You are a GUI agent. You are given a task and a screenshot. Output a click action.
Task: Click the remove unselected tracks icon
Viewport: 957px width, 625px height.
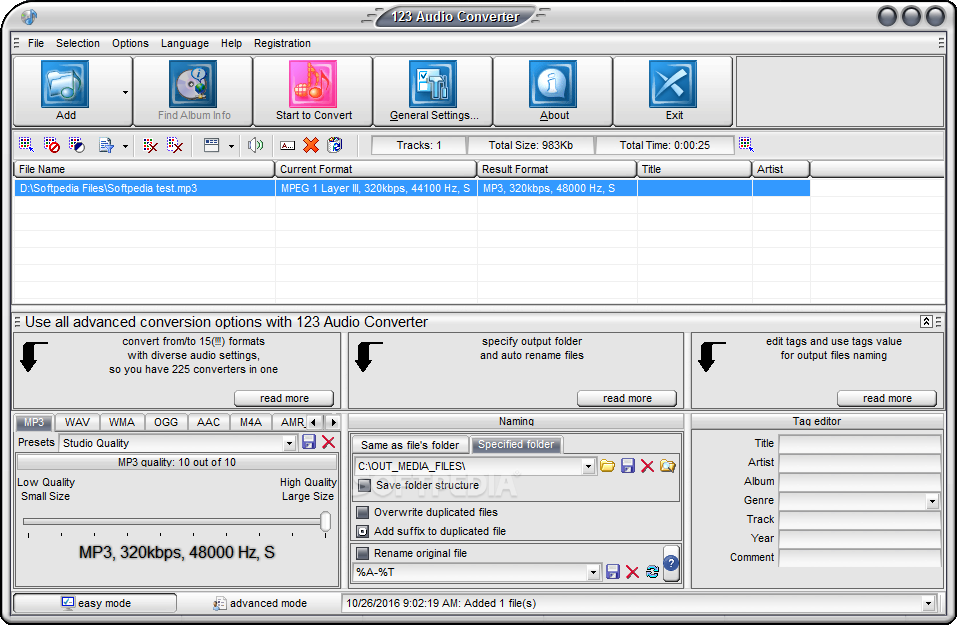175,145
